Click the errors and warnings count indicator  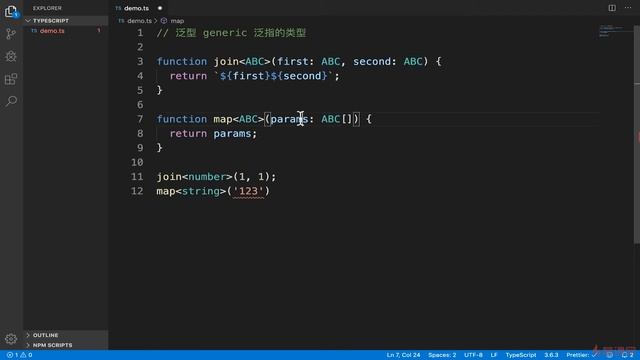coord(19,355)
